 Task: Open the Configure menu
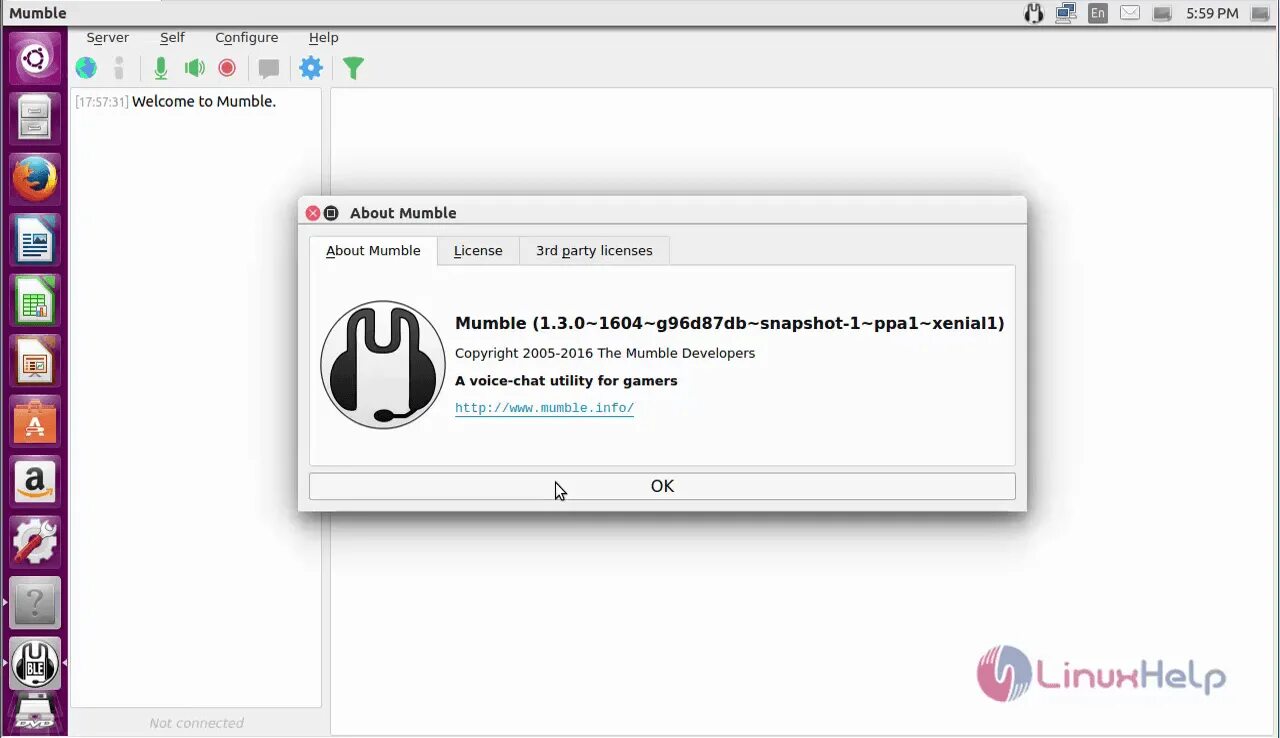coord(246,37)
